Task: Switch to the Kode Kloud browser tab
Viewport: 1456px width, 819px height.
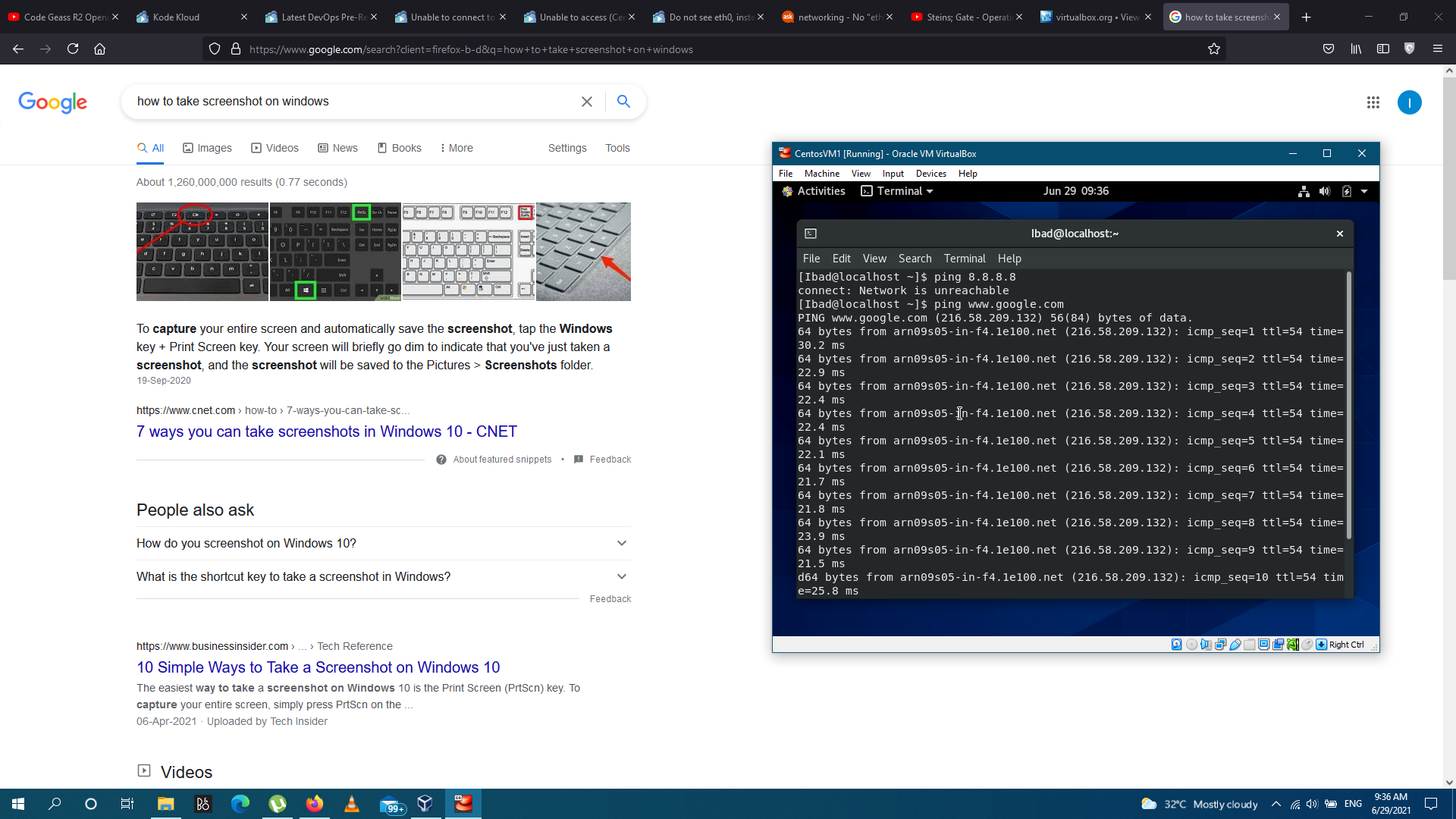Action: (x=190, y=17)
